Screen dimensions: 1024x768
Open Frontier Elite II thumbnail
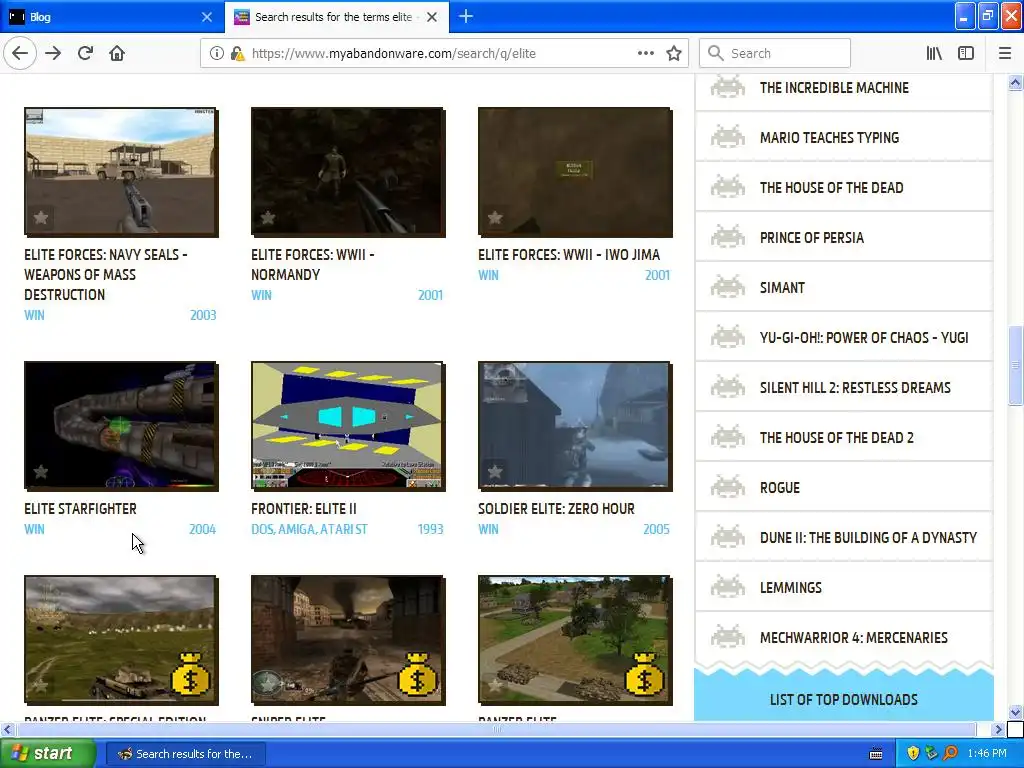coord(348,426)
